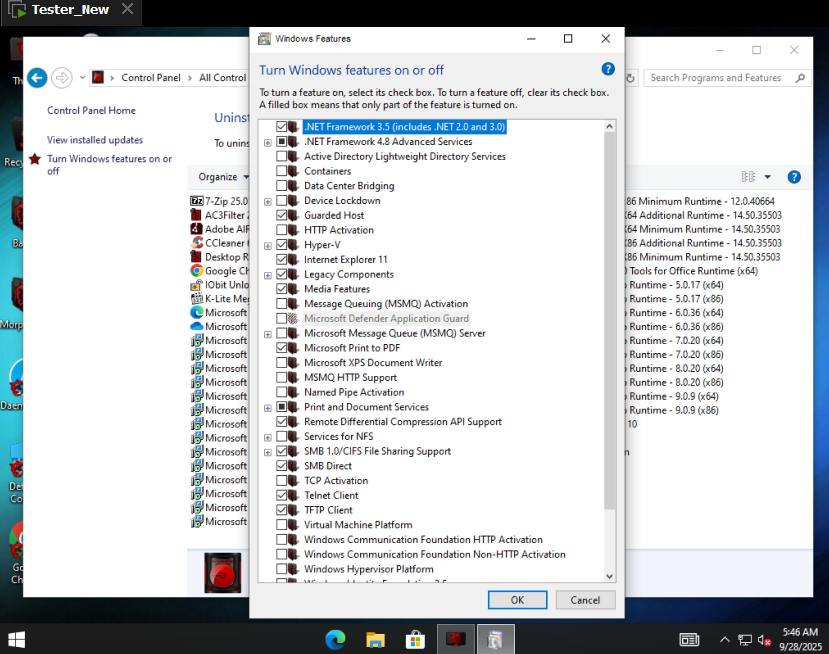Viewport: 829px width, 654px height.
Task: Click the taskbar clock and date
Action: [800, 639]
